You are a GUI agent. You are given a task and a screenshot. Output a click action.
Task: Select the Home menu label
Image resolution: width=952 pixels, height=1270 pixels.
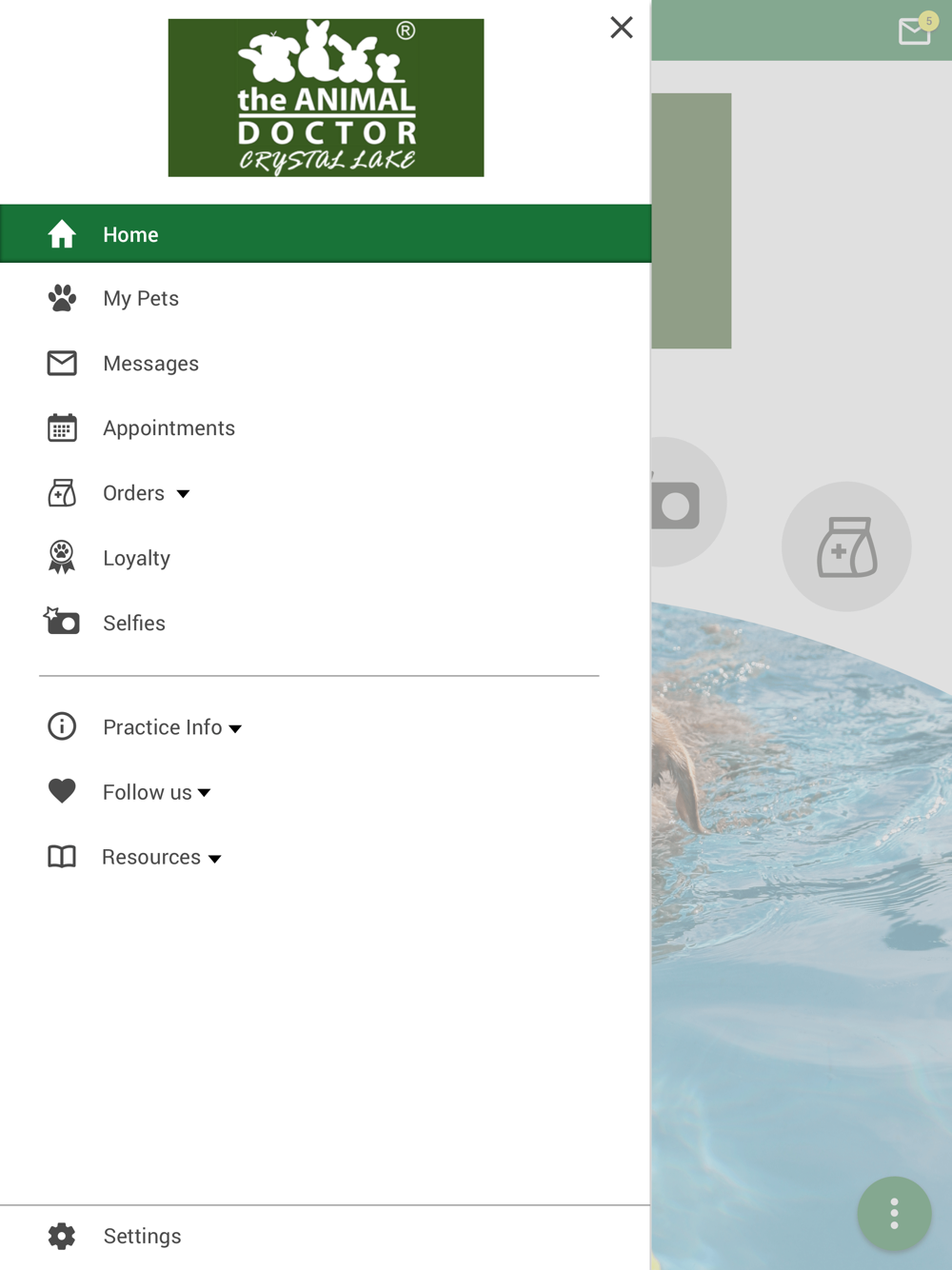(x=130, y=235)
